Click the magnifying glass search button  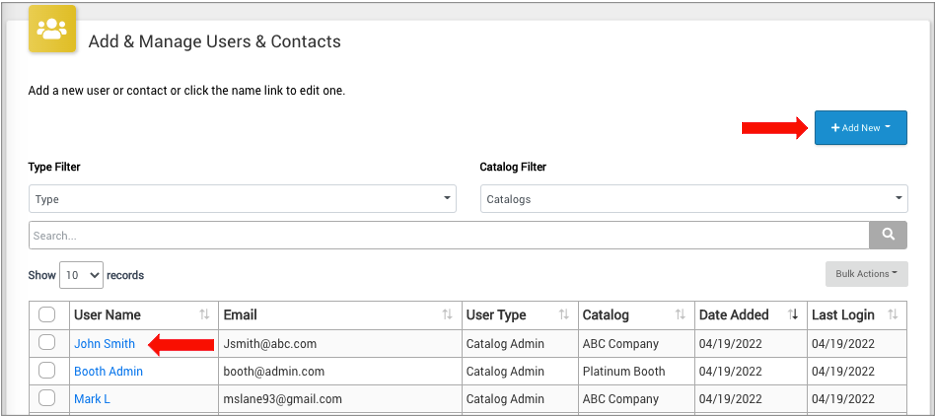(887, 235)
